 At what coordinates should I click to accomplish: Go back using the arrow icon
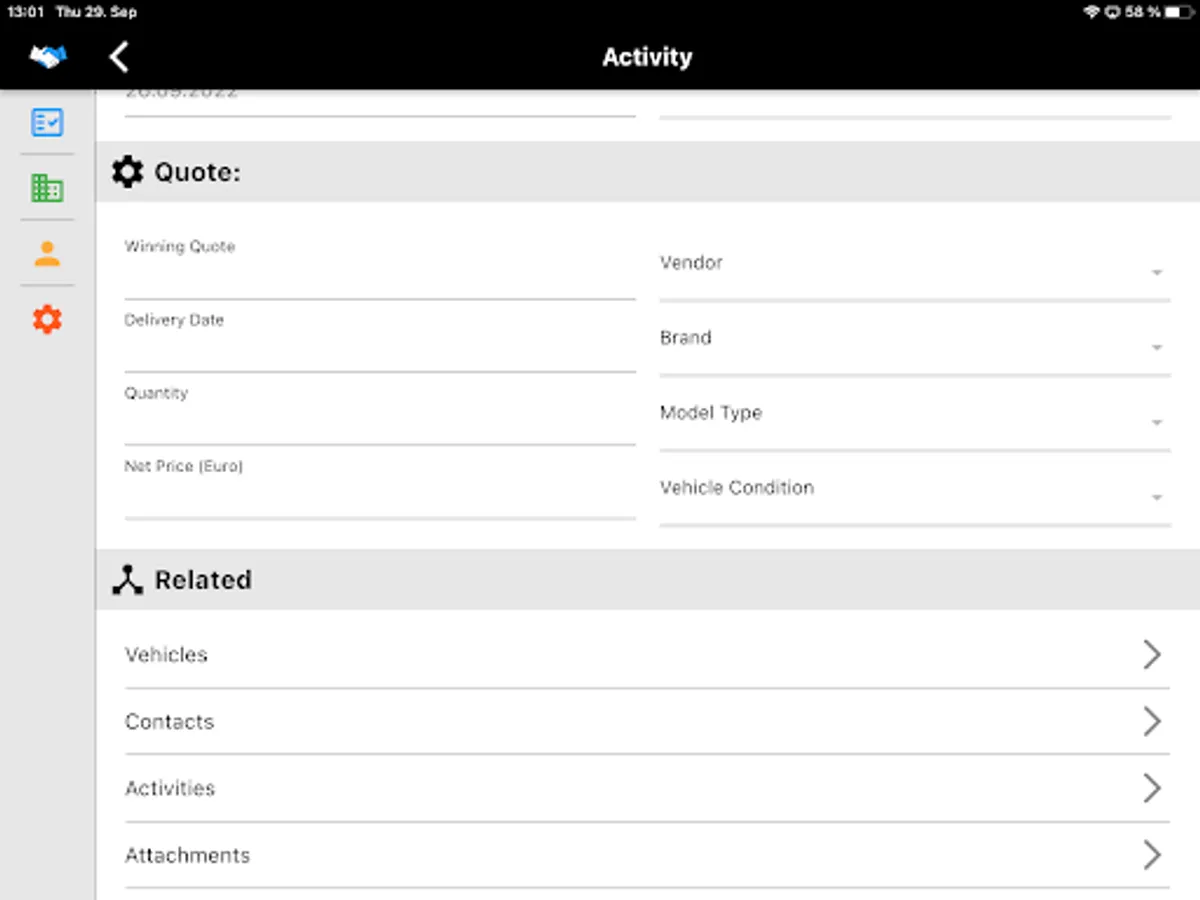[x=119, y=57]
